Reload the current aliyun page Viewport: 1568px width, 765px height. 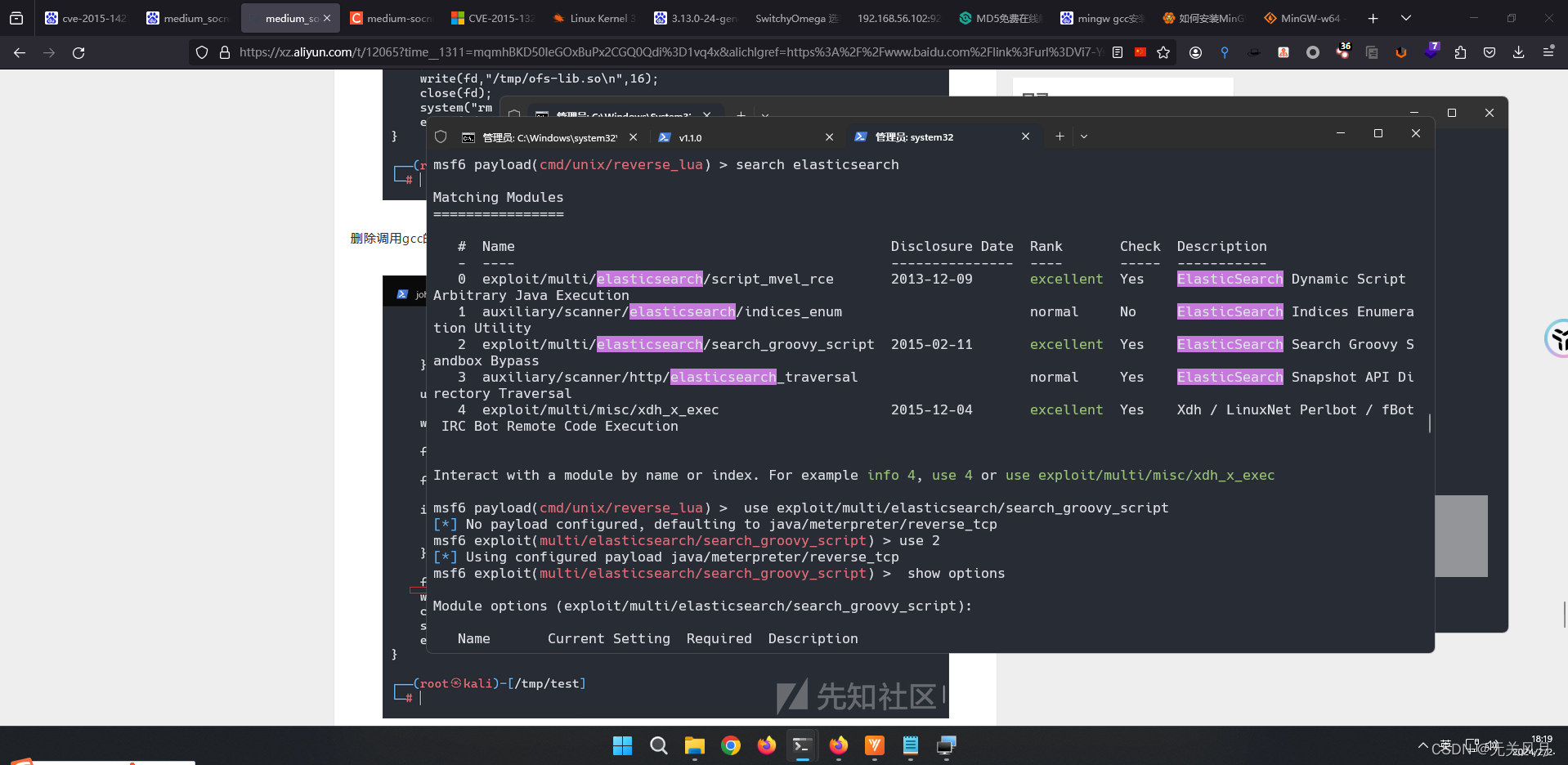78,52
